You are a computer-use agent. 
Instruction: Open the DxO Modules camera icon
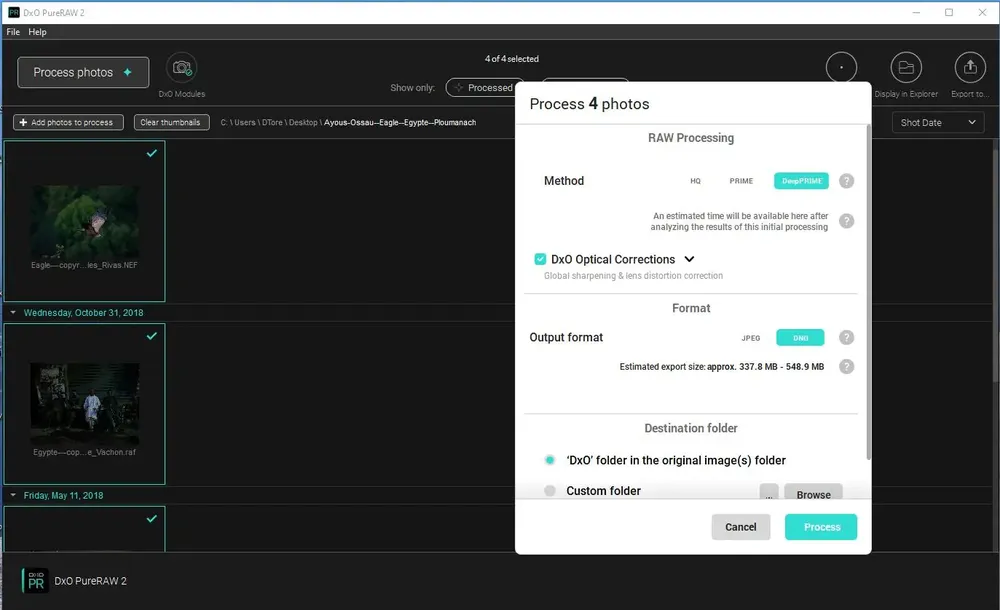pyautogui.click(x=182, y=68)
